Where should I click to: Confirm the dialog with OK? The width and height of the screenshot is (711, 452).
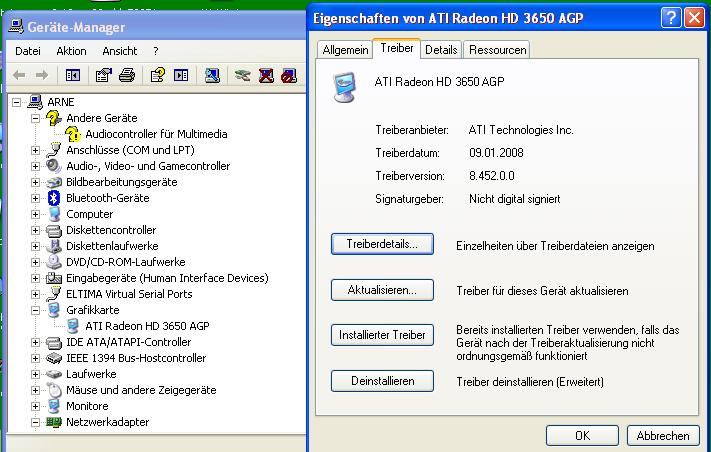[582, 435]
